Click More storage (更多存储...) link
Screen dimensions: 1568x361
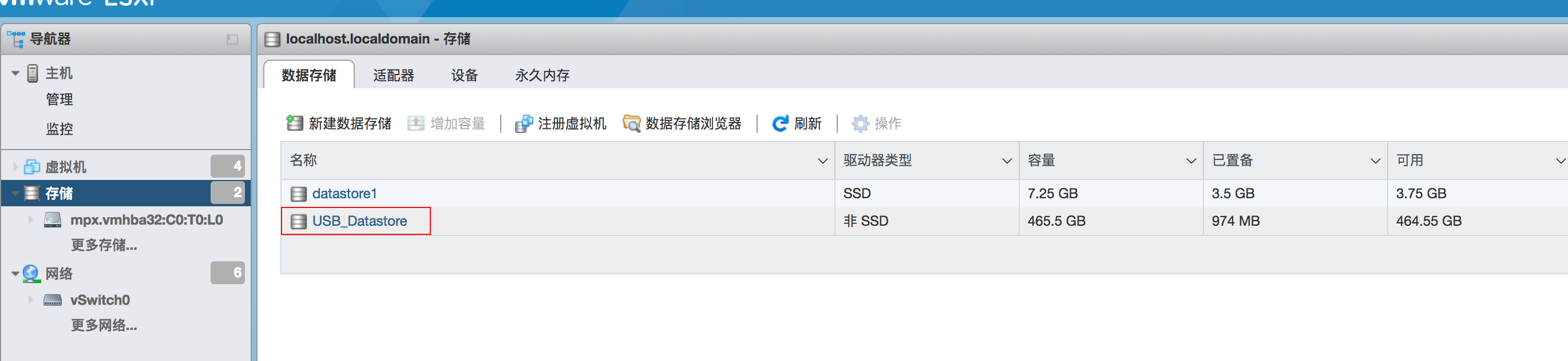(104, 245)
